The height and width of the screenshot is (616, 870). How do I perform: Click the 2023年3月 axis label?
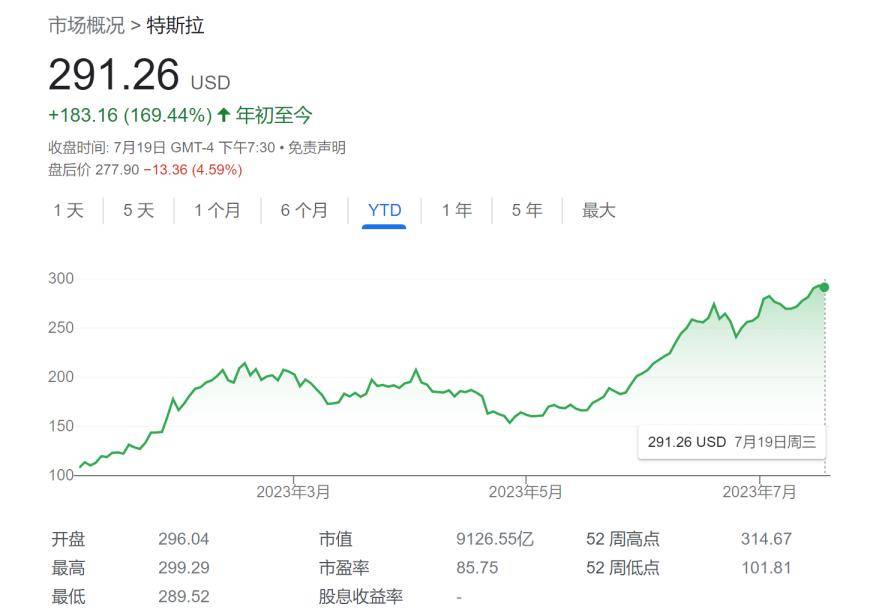(293, 491)
